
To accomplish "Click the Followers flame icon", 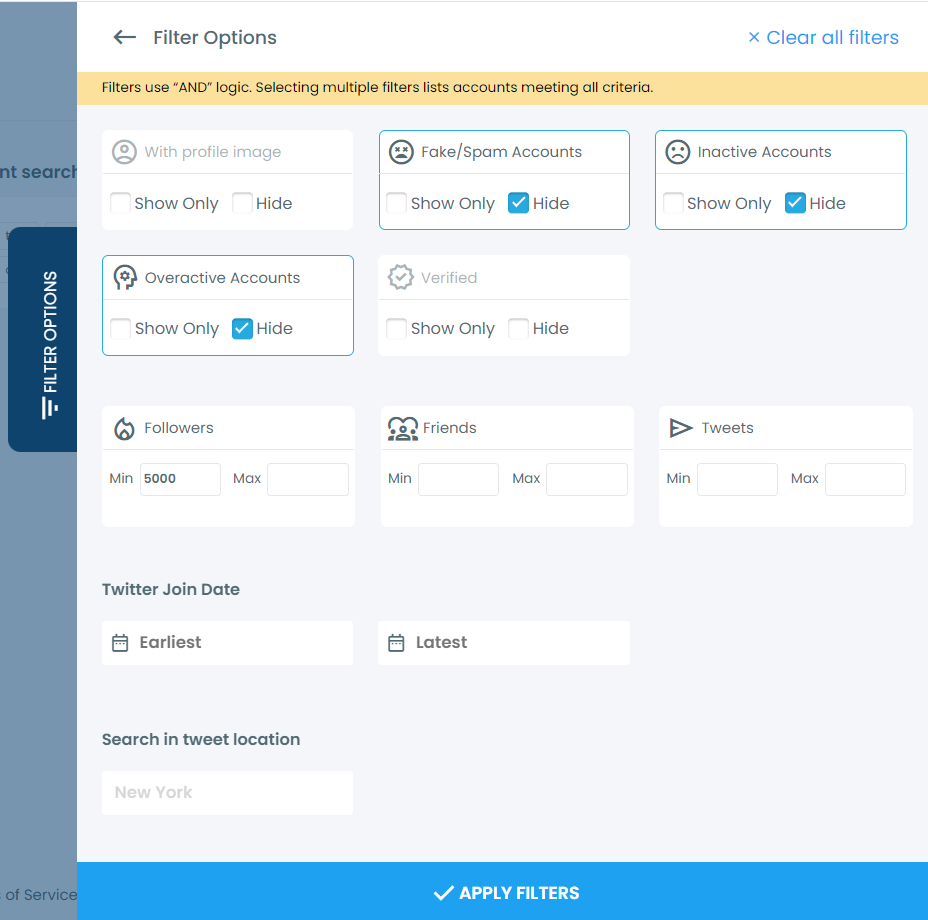I will pos(124,427).
